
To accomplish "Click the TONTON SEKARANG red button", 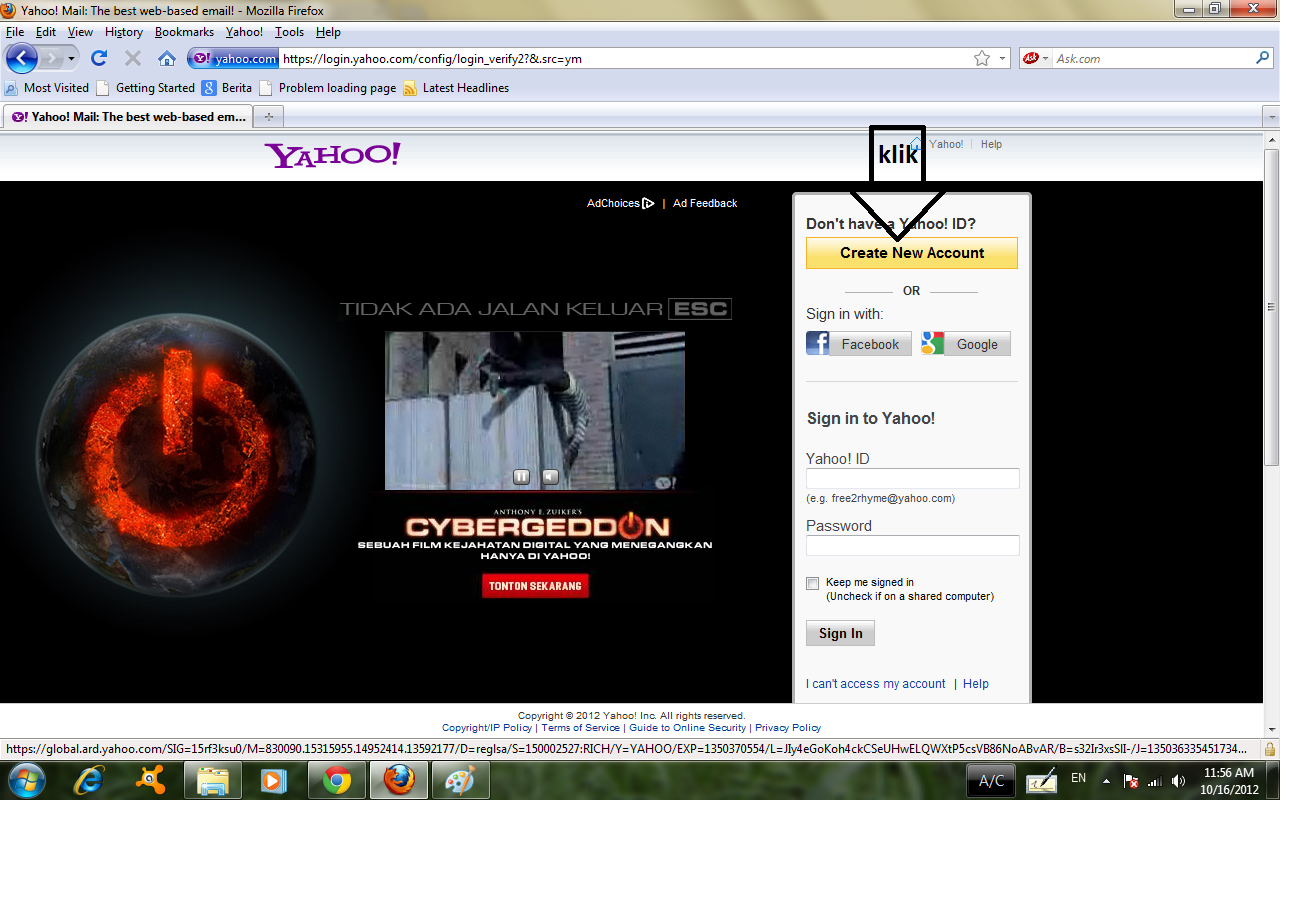I will 535,586.
